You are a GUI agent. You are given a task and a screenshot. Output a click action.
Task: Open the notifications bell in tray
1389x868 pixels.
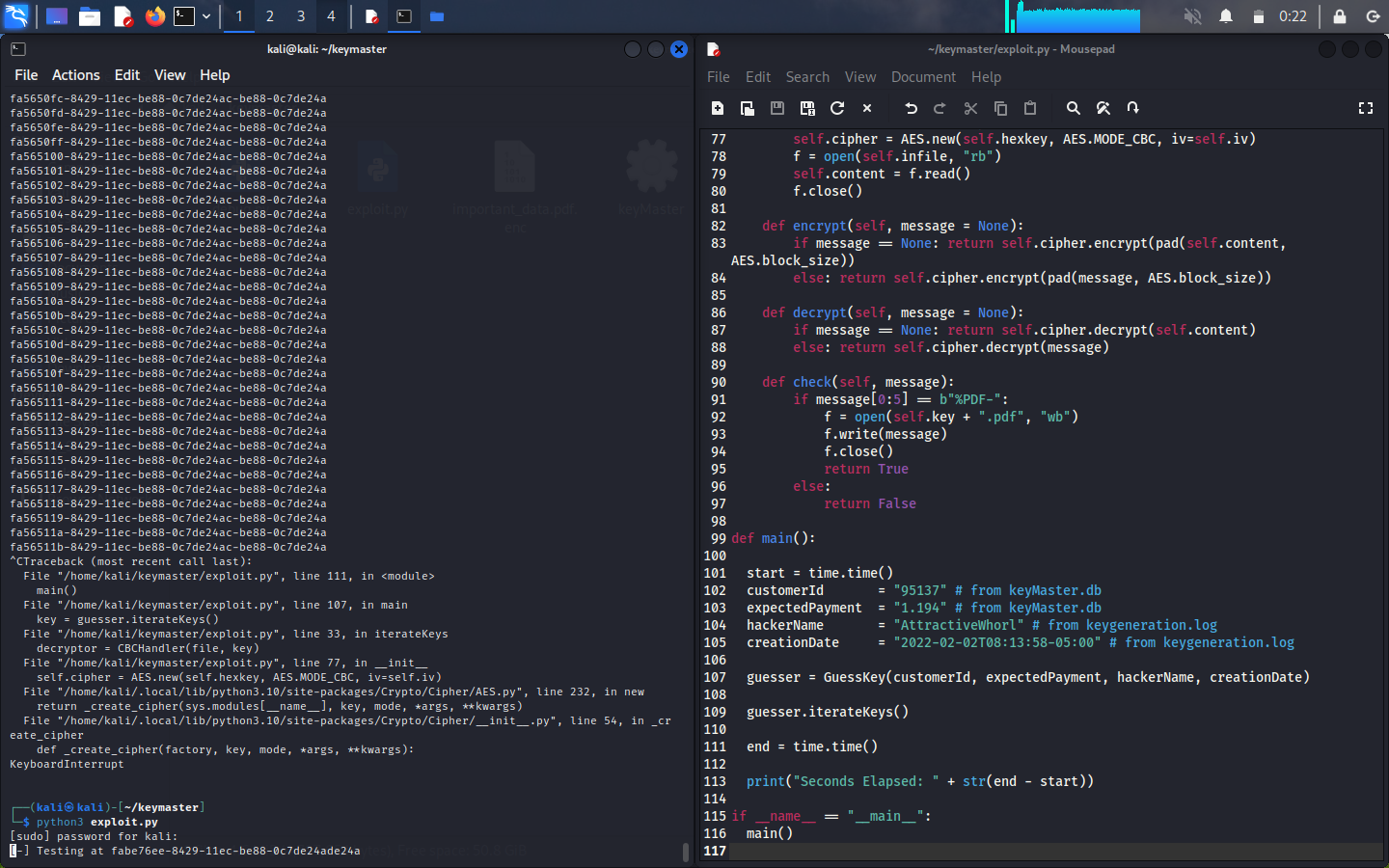[1226, 16]
